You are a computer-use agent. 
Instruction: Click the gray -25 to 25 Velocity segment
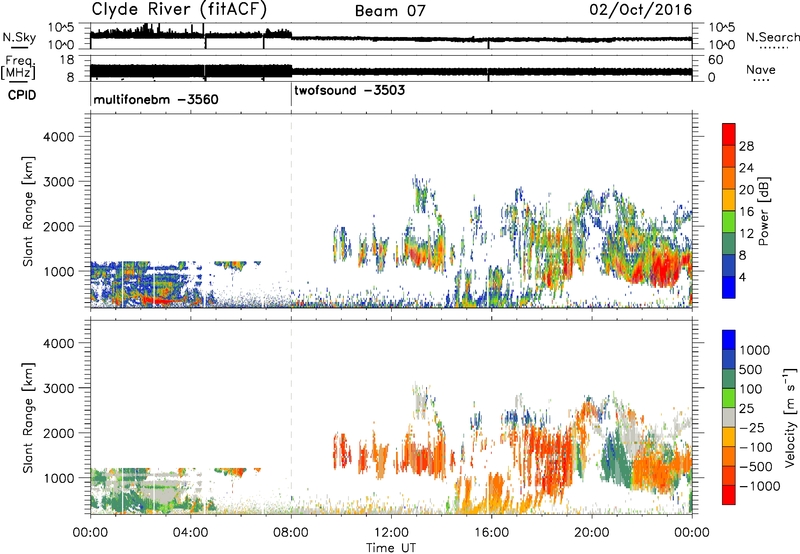[x=729, y=417]
